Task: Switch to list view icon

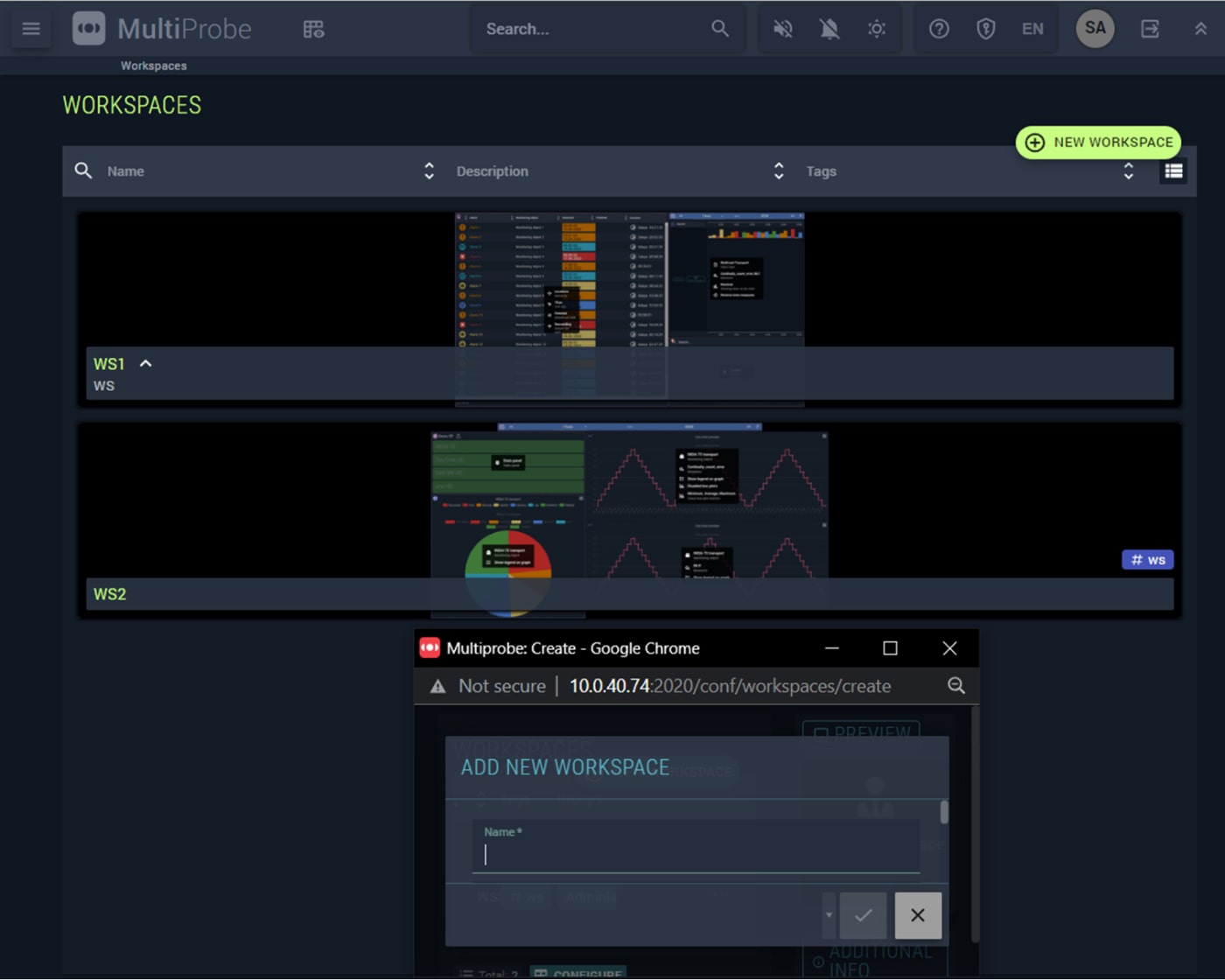Action: (x=1173, y=171)
